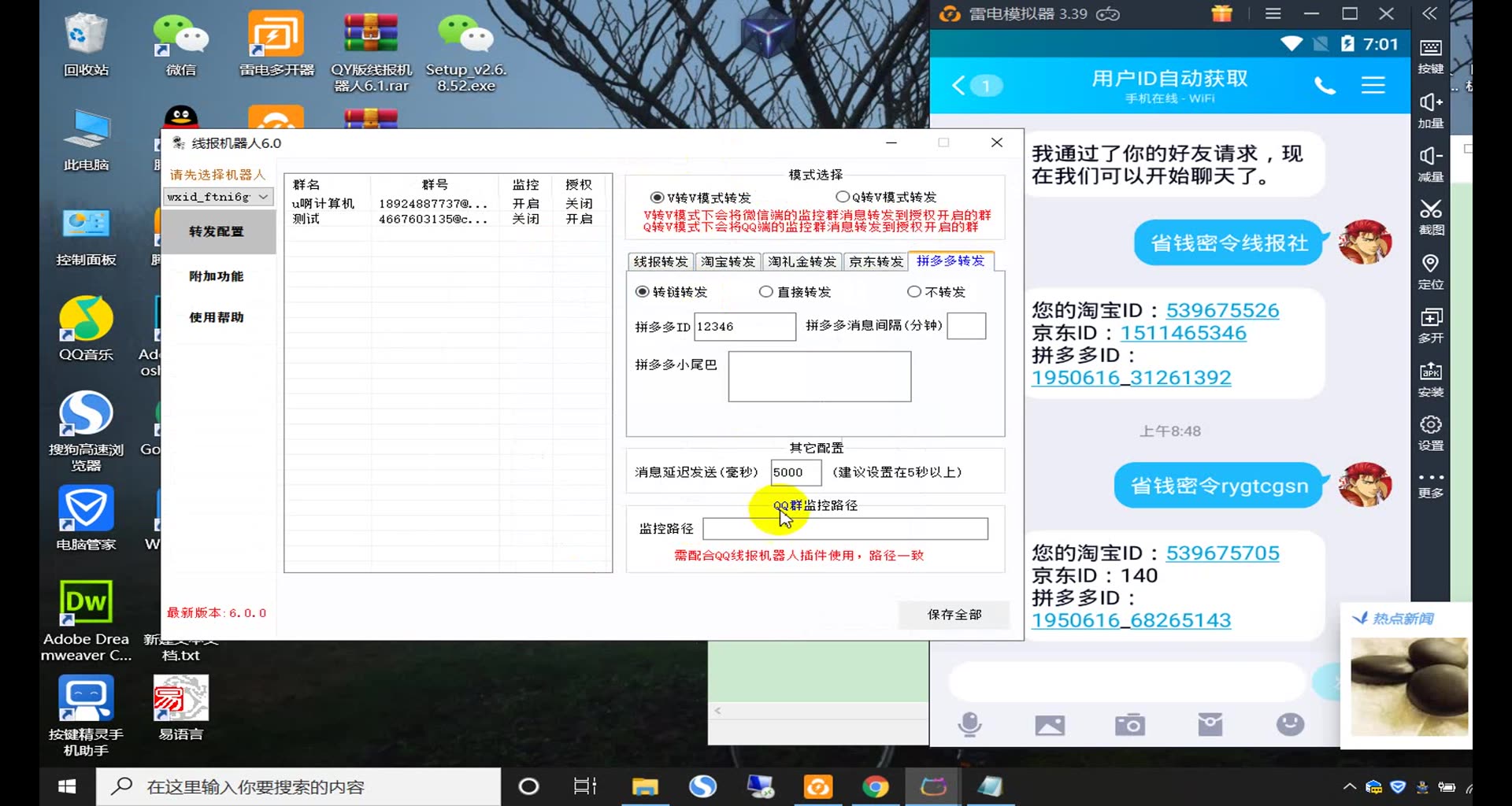Open the 拼多多转发 tab
Screen dimensions: 1512x806
951,261
